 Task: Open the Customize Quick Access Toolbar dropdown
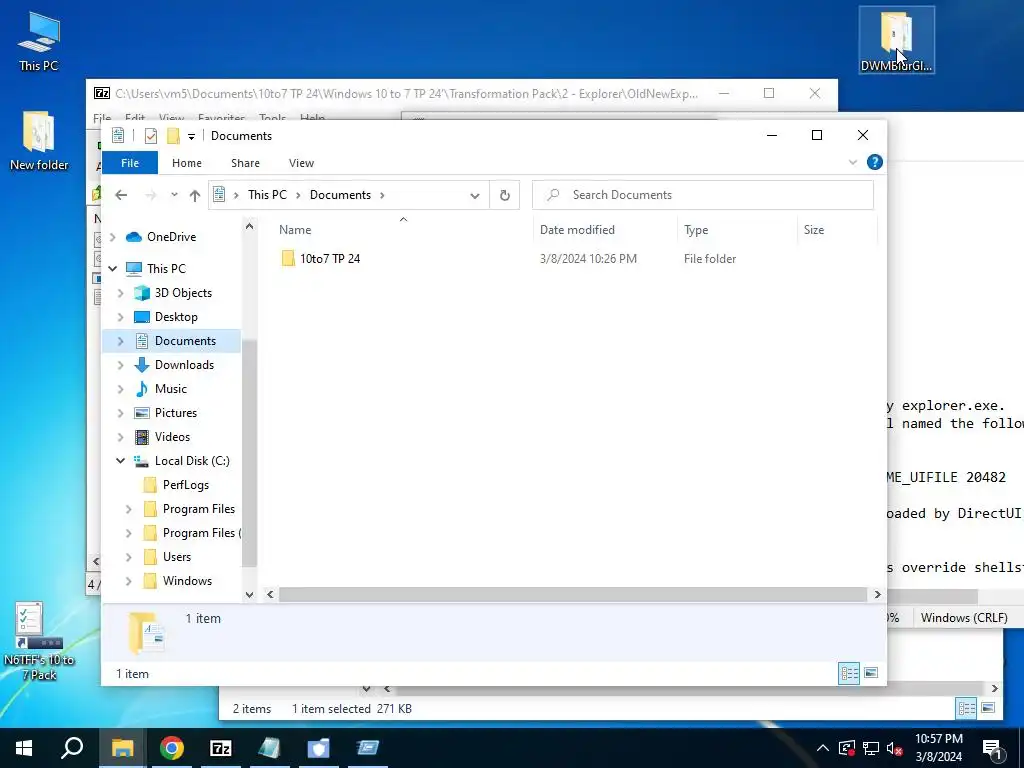click(191, 136)
